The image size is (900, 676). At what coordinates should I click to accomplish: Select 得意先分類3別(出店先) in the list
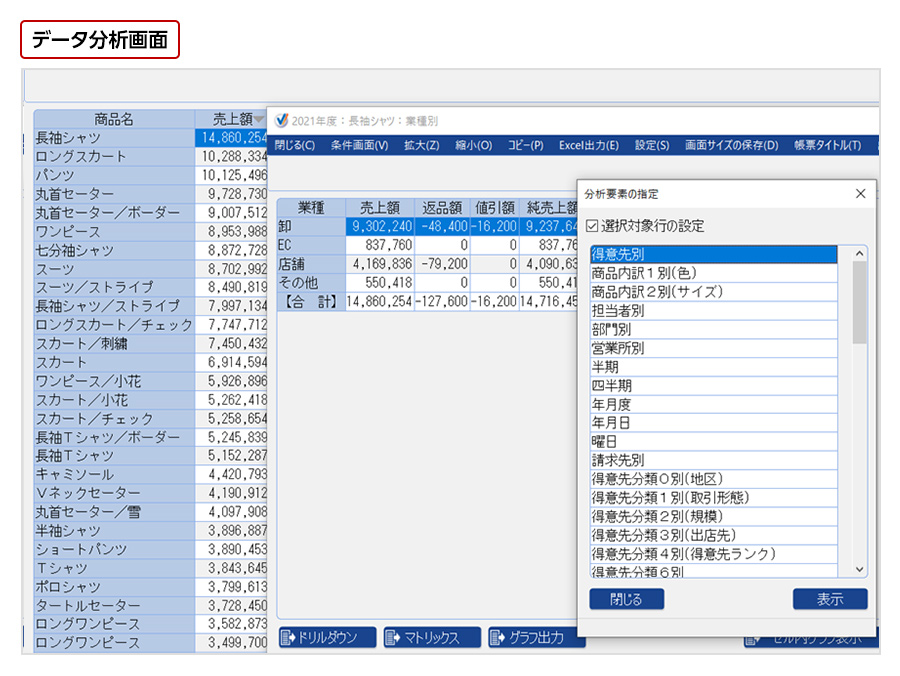(x=714, y=535)
